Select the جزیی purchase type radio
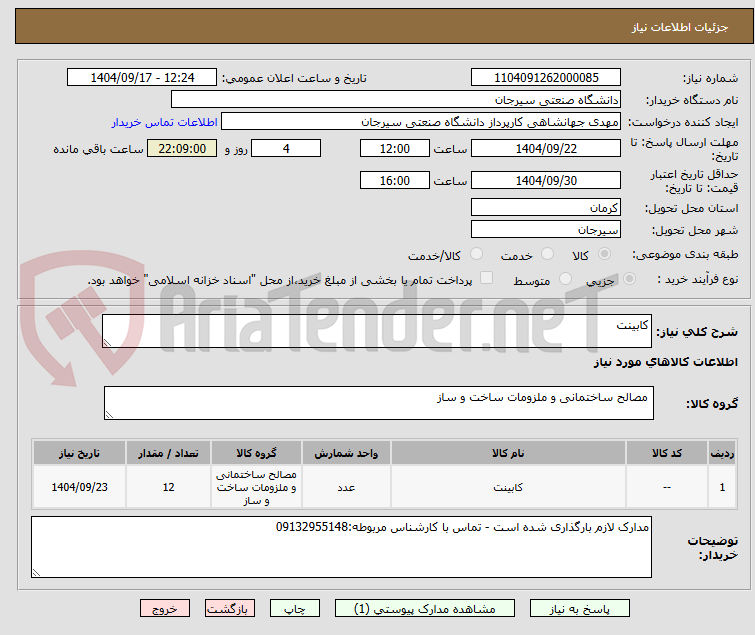 [629, 279]
